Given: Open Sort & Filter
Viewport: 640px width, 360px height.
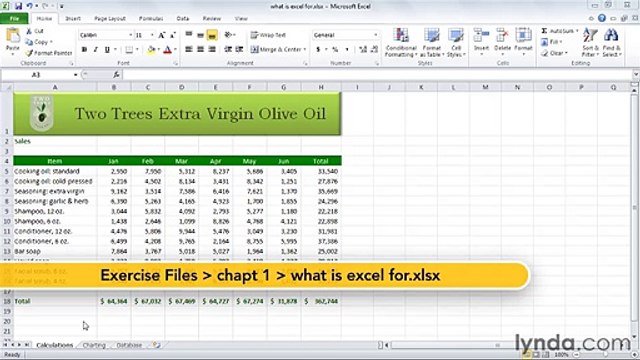Looking at the screenshot, I should click(x=590, y=42).
